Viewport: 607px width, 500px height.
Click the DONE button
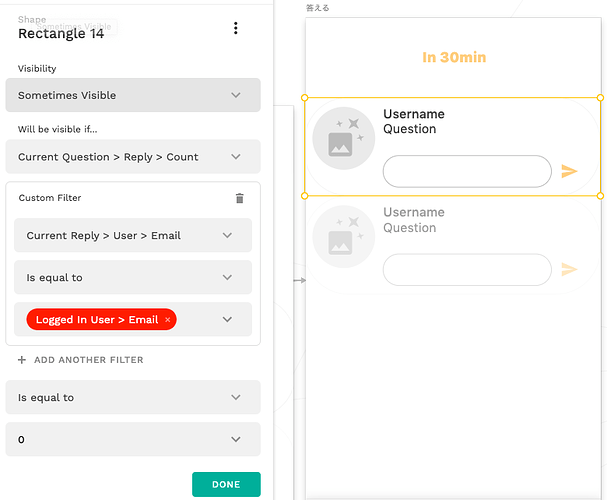tap(226, 484)
